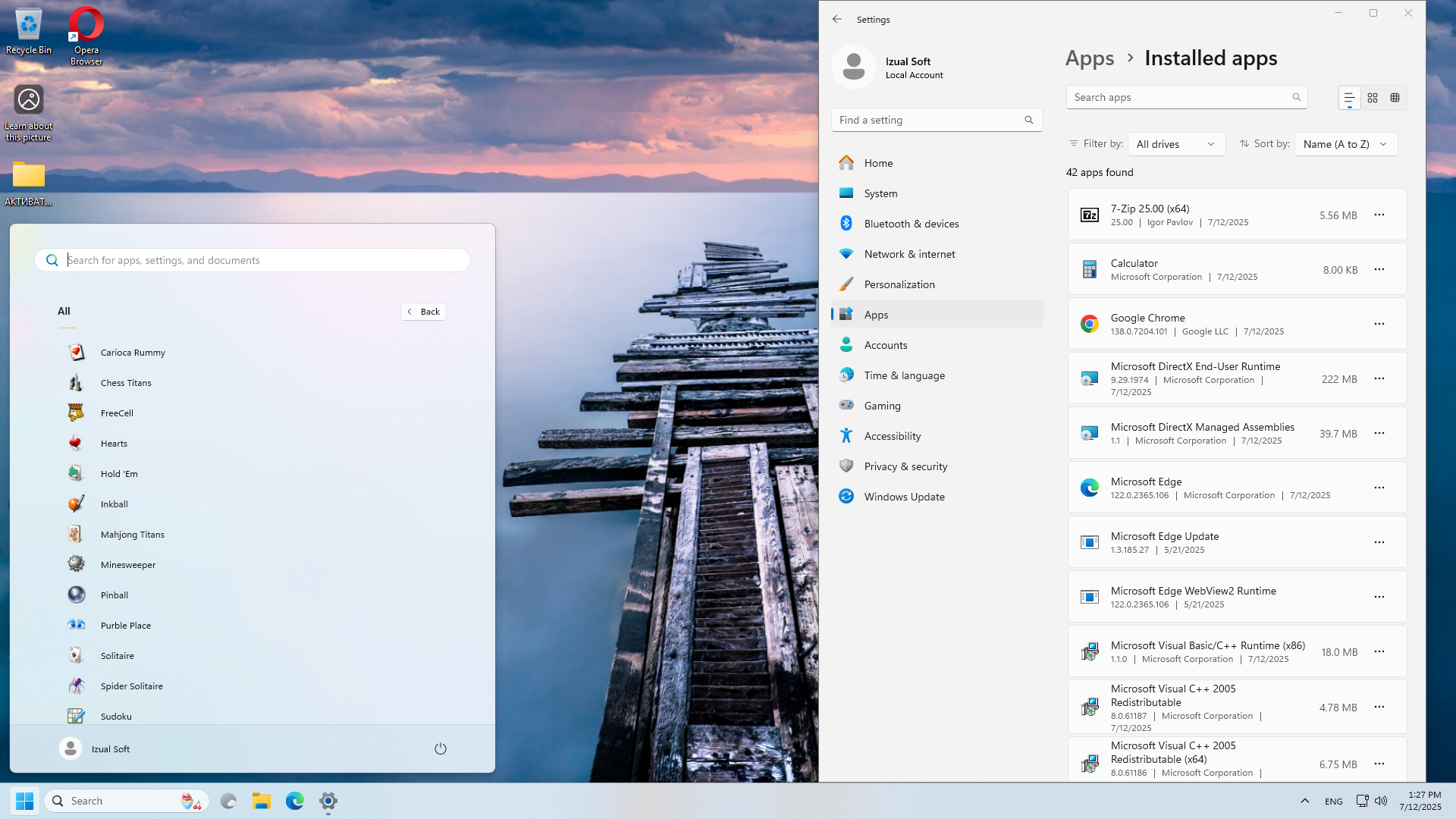Select Time & language in sidebar
Viewport: 1456px width, 819px height.
pyautogui.click(x=937, y=375)
